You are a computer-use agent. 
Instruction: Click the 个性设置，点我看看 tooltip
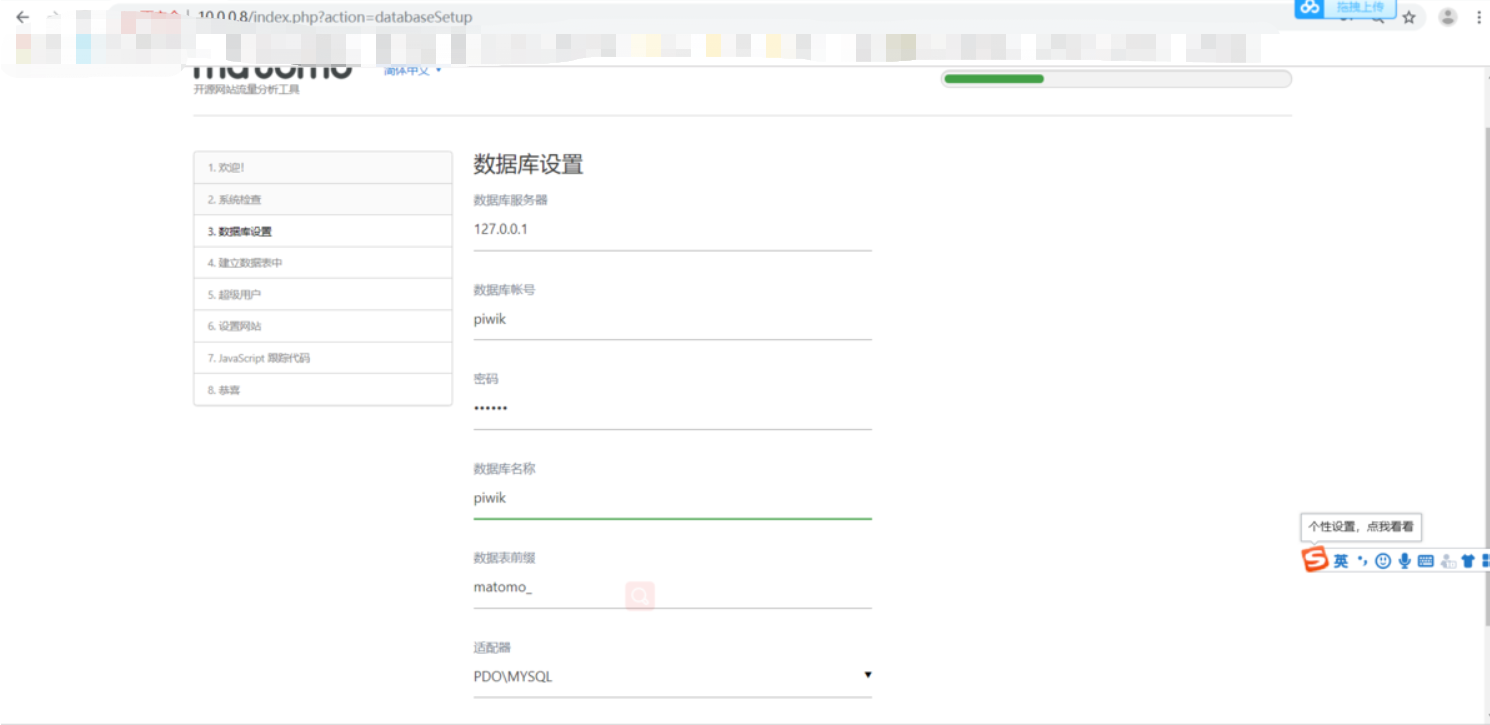tap(1360, 526)
